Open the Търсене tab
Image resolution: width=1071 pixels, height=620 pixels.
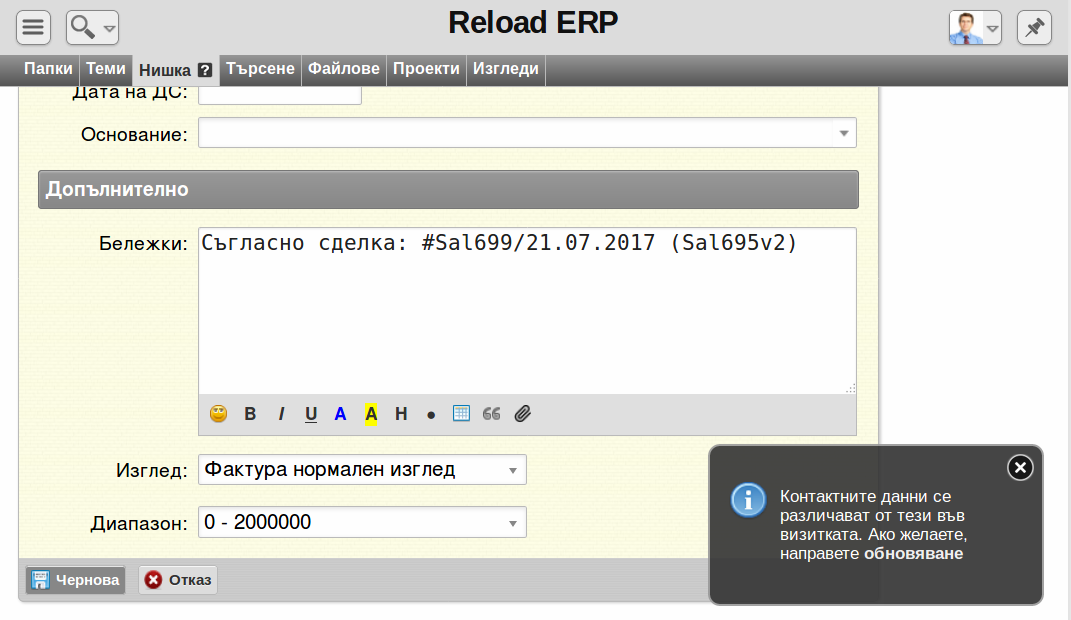[260, 69]
